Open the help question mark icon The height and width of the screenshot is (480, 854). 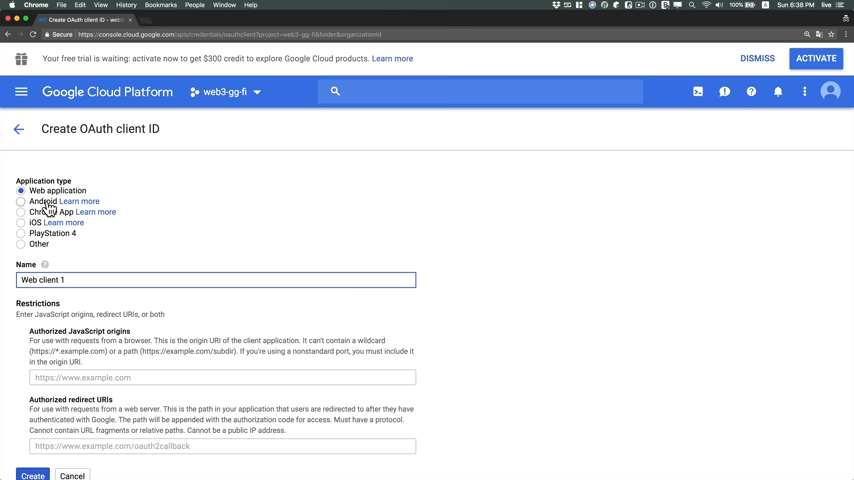[x=751, y=92]
